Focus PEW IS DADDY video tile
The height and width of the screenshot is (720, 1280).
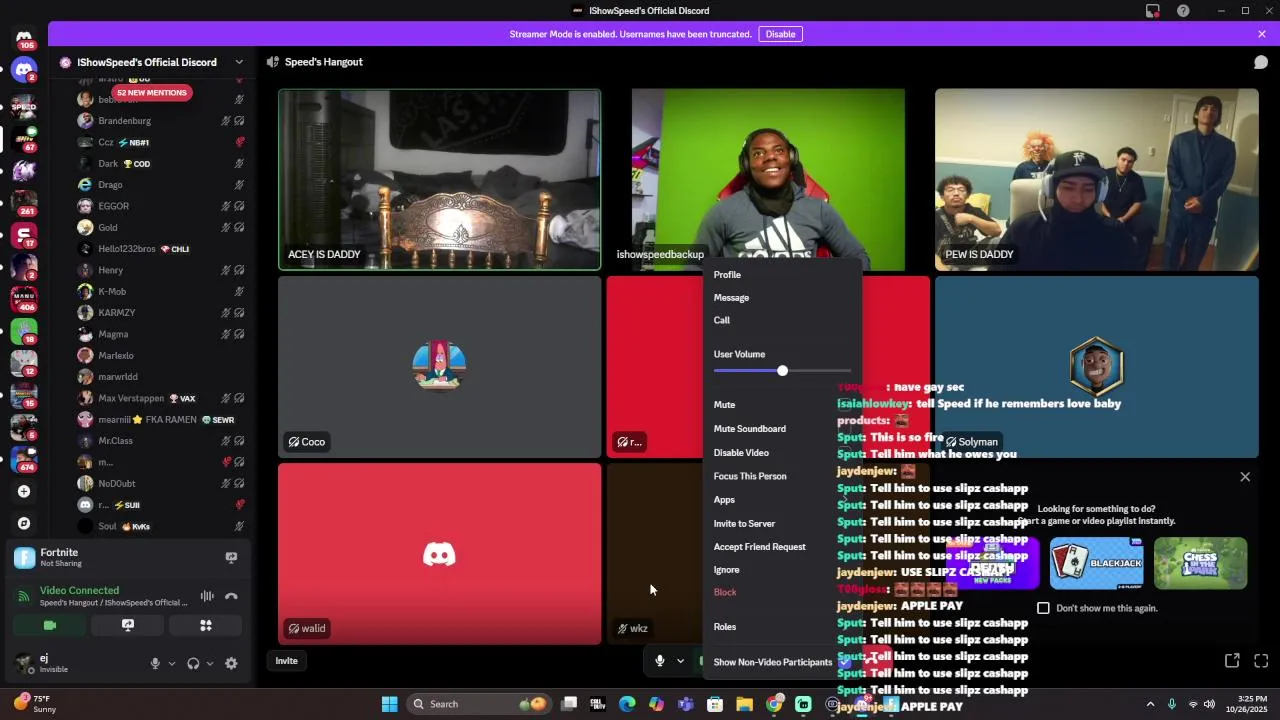coord(1097,180)
